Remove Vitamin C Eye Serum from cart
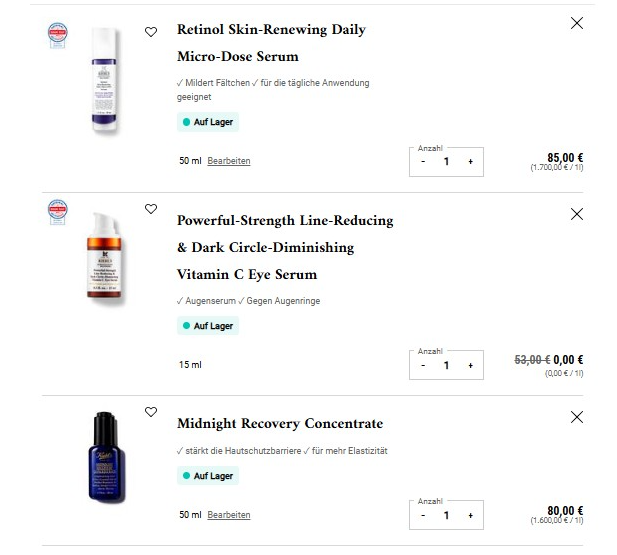 (x=577, y=214)
